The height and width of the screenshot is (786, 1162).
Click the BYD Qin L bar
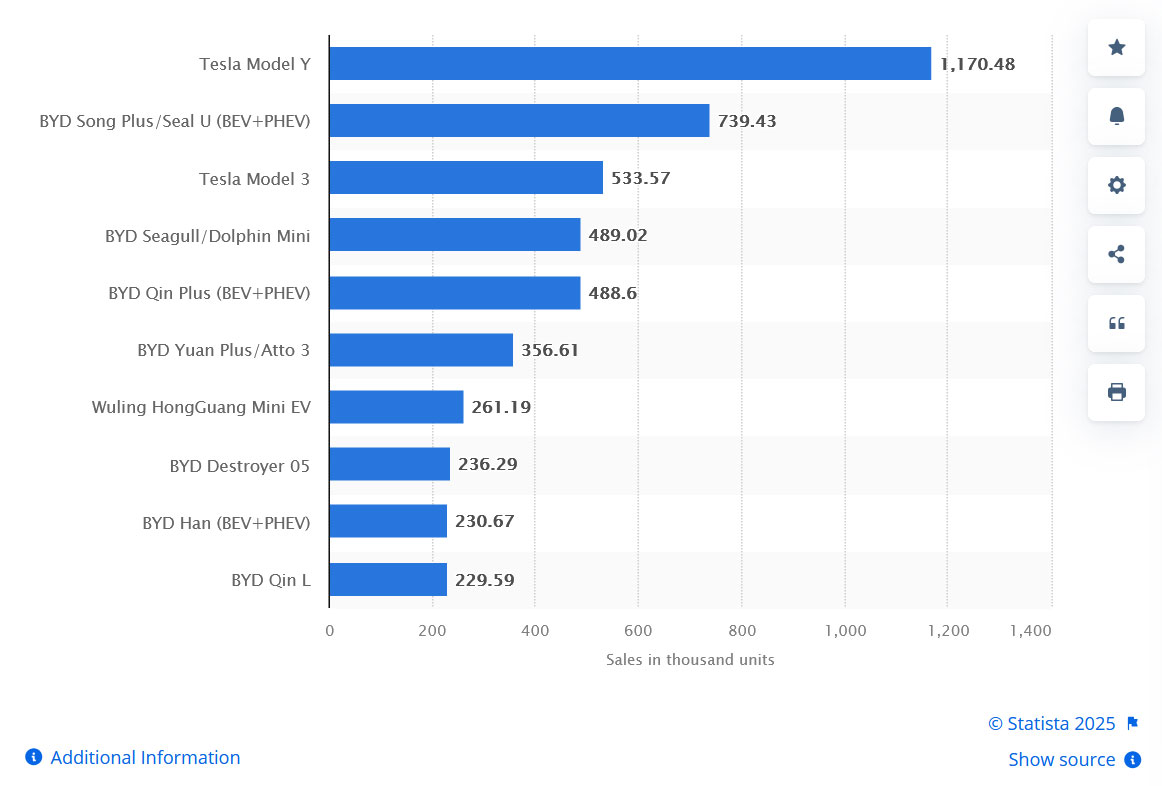pos(388,579)
